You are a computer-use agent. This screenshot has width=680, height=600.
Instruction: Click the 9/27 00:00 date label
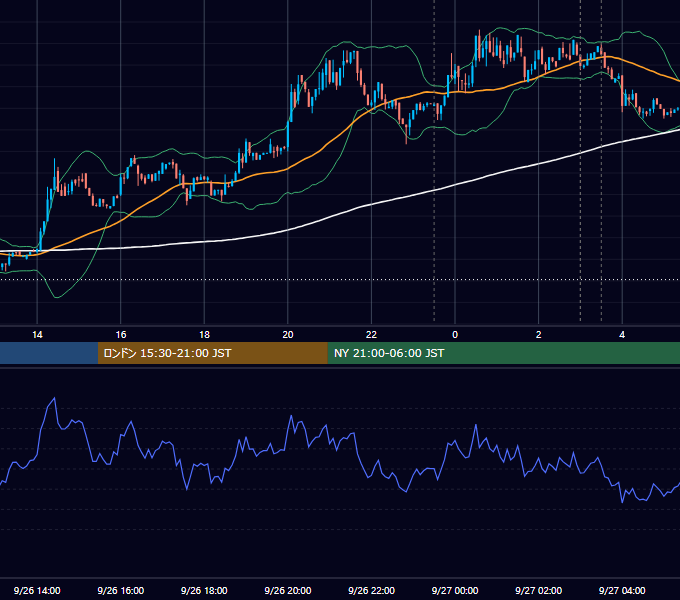455,590
